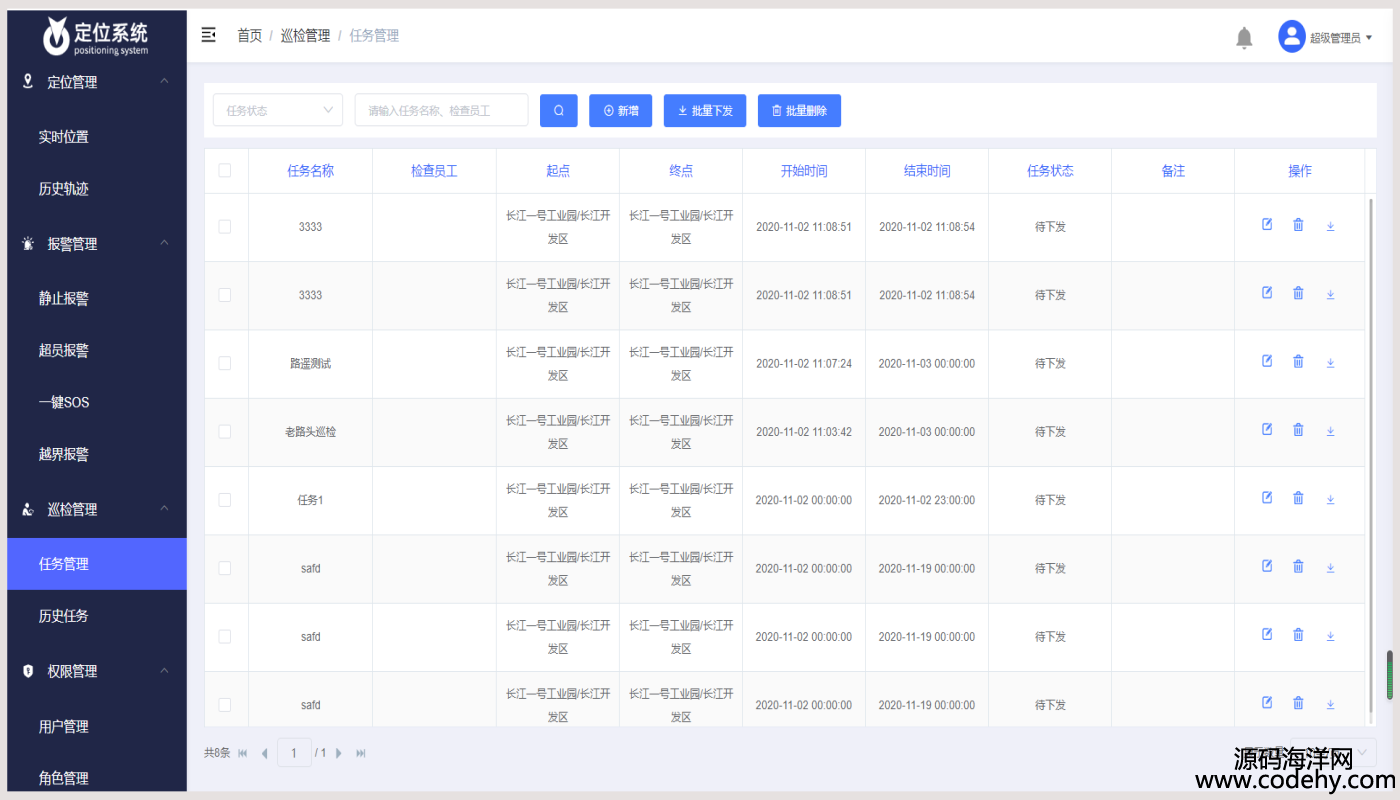1400x800 pixels.
Task: Select the checkbox beside 任务1
Action: [225, 500]
